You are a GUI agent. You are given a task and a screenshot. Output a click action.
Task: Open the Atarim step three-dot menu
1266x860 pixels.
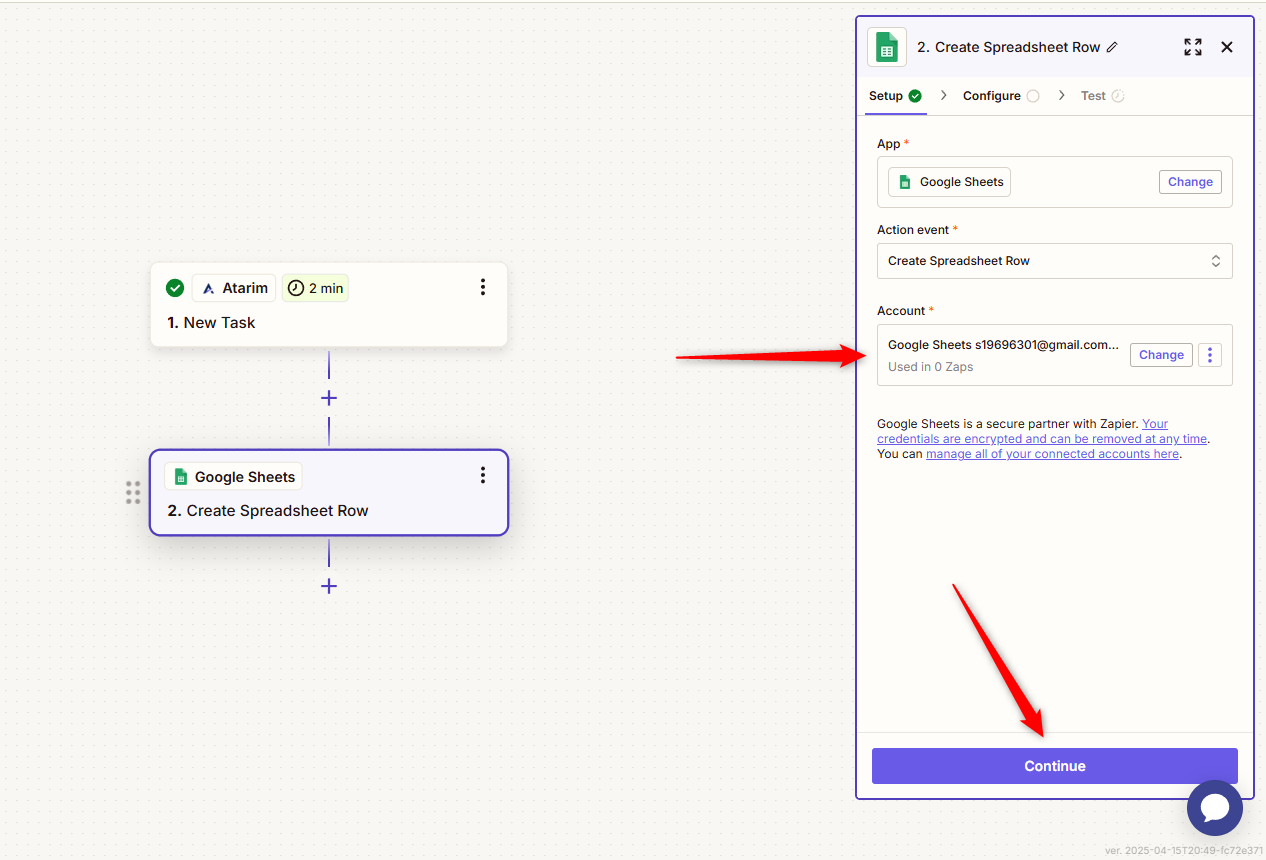482,288
